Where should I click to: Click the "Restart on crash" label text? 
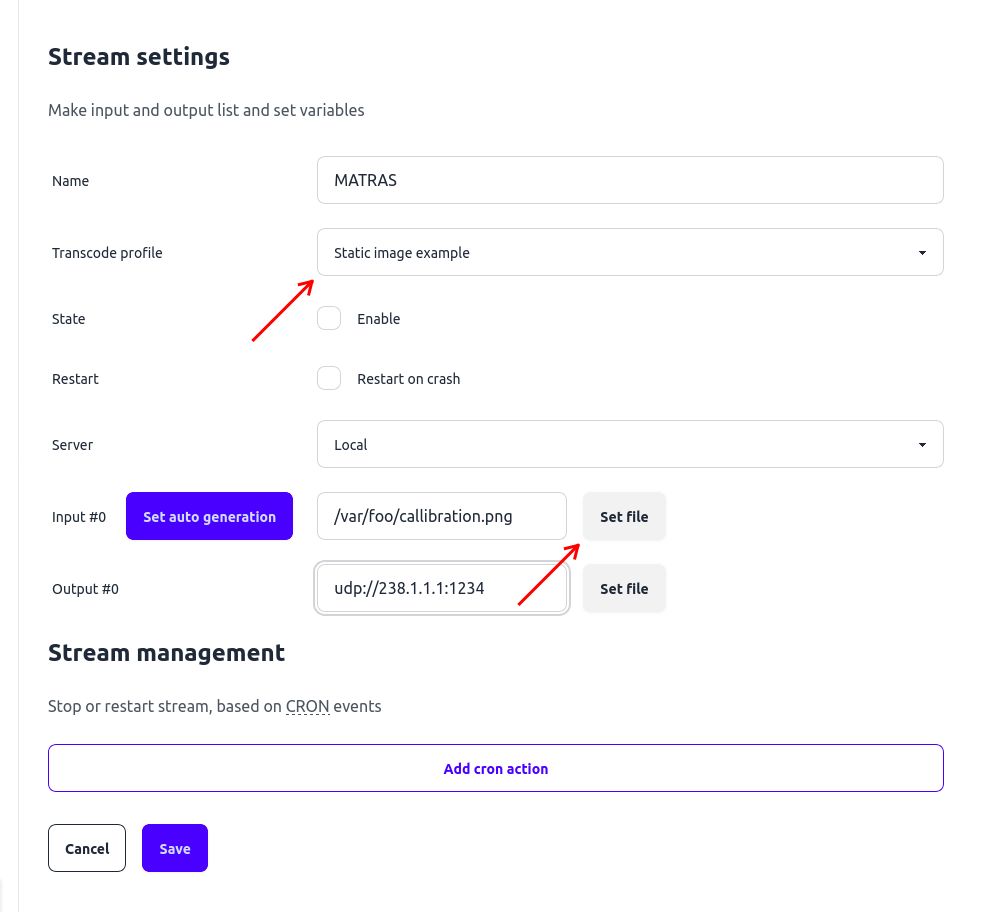408,379
